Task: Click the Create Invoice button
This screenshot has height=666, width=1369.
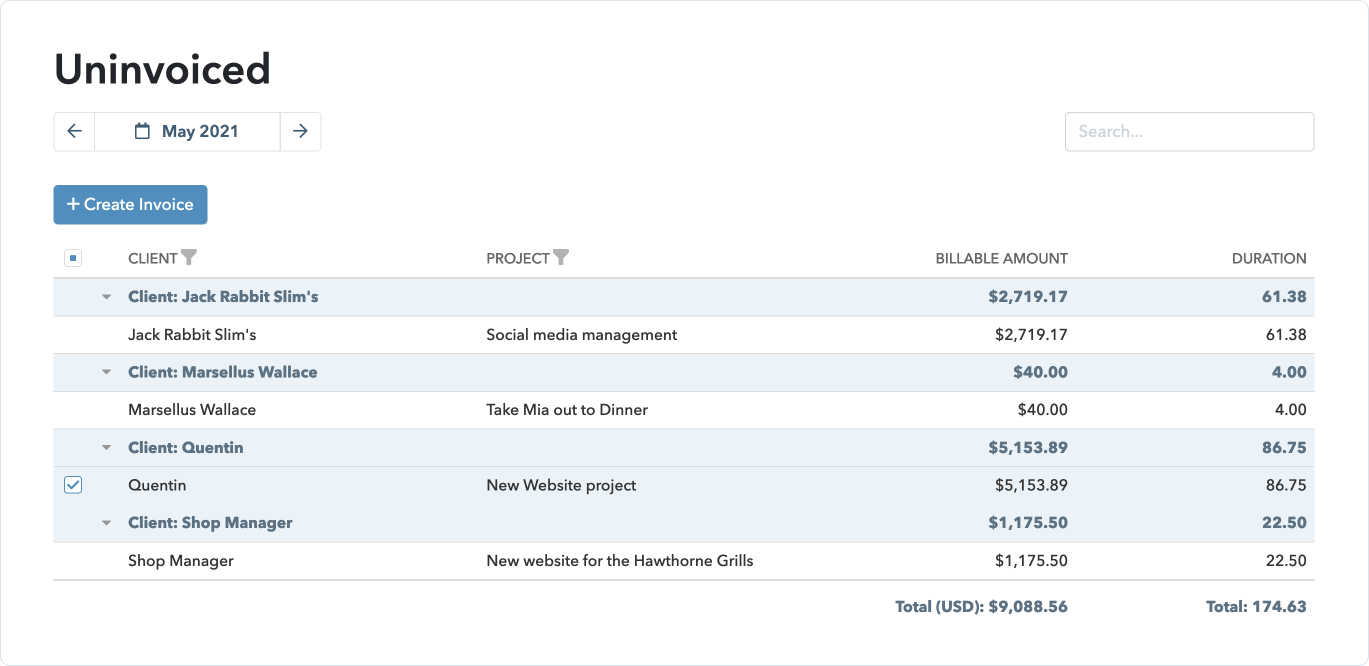Action: point(130,204)
